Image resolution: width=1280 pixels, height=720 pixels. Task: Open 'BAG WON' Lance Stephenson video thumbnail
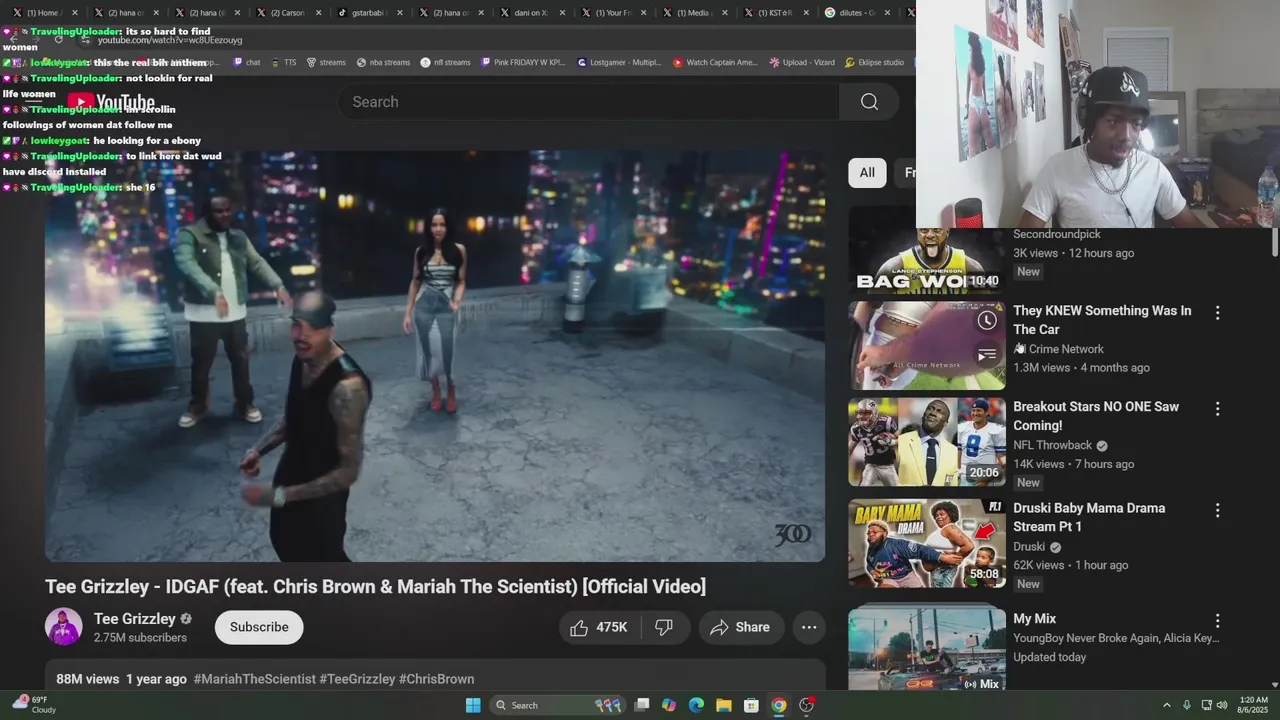927,260
